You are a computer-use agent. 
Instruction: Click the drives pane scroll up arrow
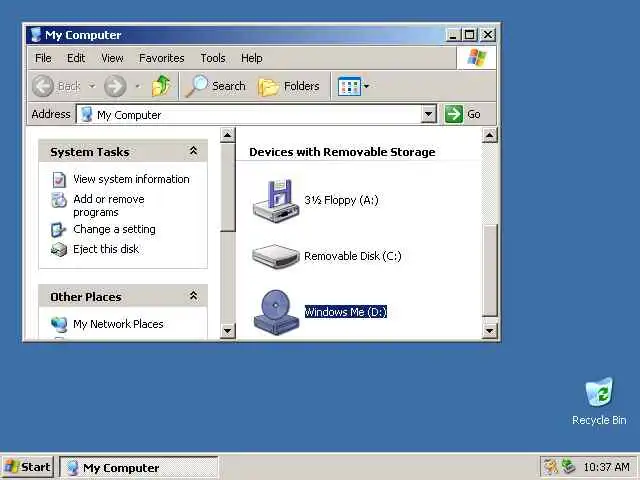coord(489,135)
